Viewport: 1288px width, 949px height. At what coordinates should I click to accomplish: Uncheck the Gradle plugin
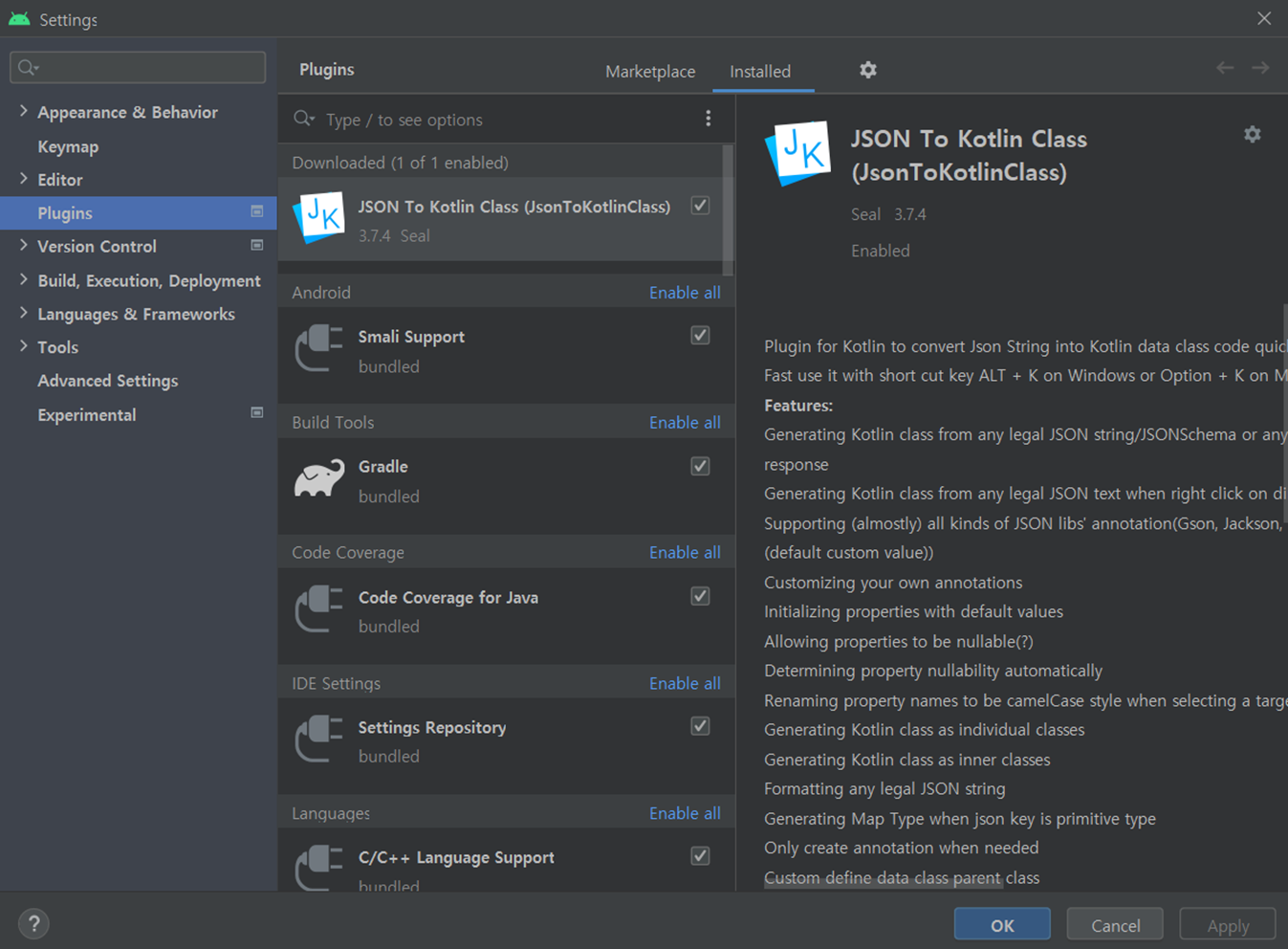tap(700, 465)
